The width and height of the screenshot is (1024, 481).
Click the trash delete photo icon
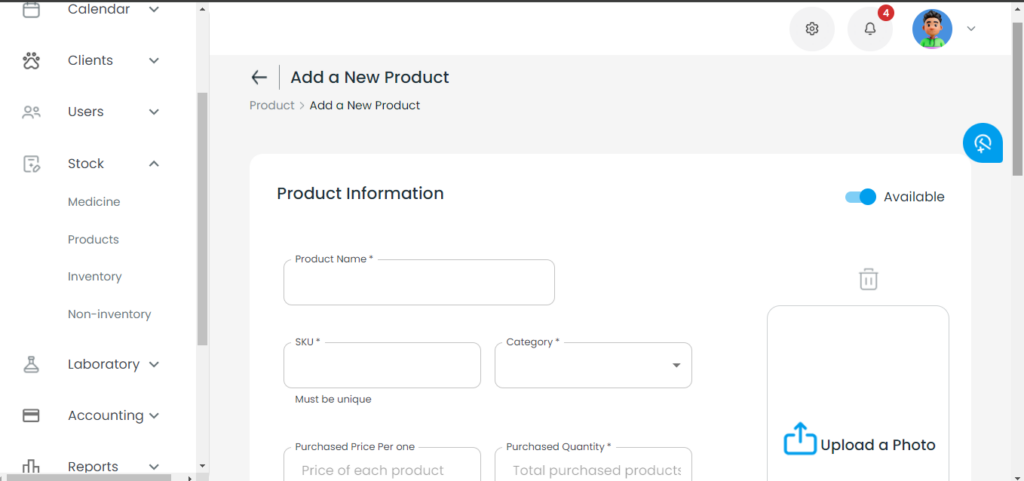(868, 279)
